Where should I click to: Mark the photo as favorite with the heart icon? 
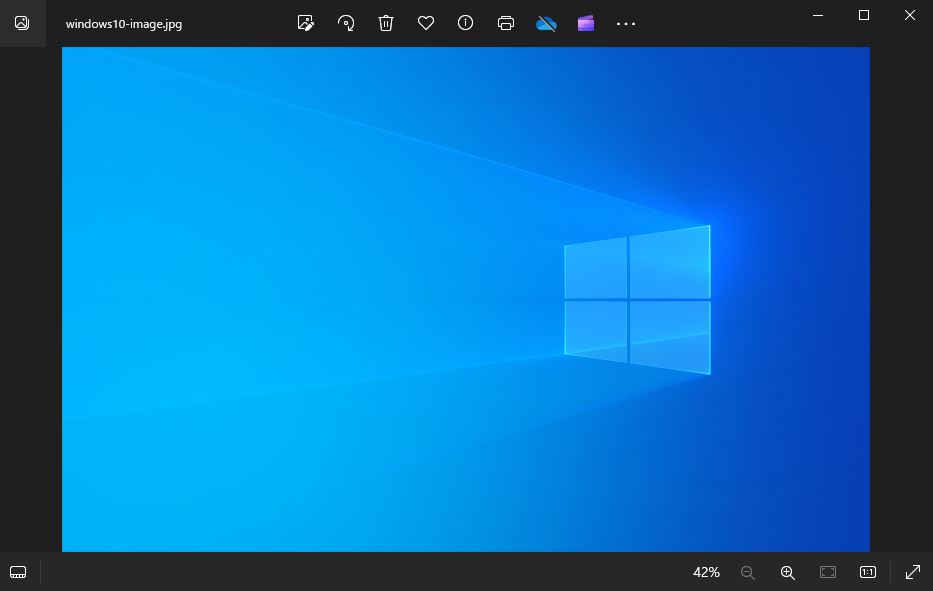tap(425, 23)
